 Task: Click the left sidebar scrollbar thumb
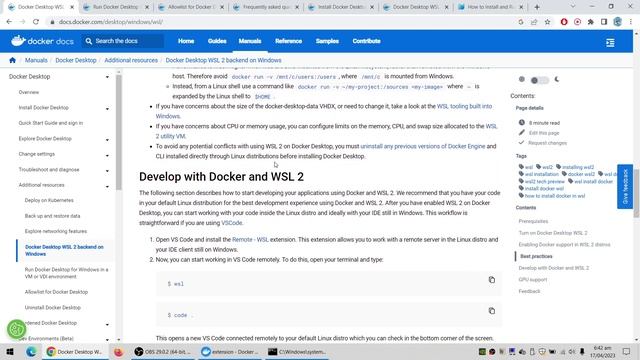click(x=119, y=133)
